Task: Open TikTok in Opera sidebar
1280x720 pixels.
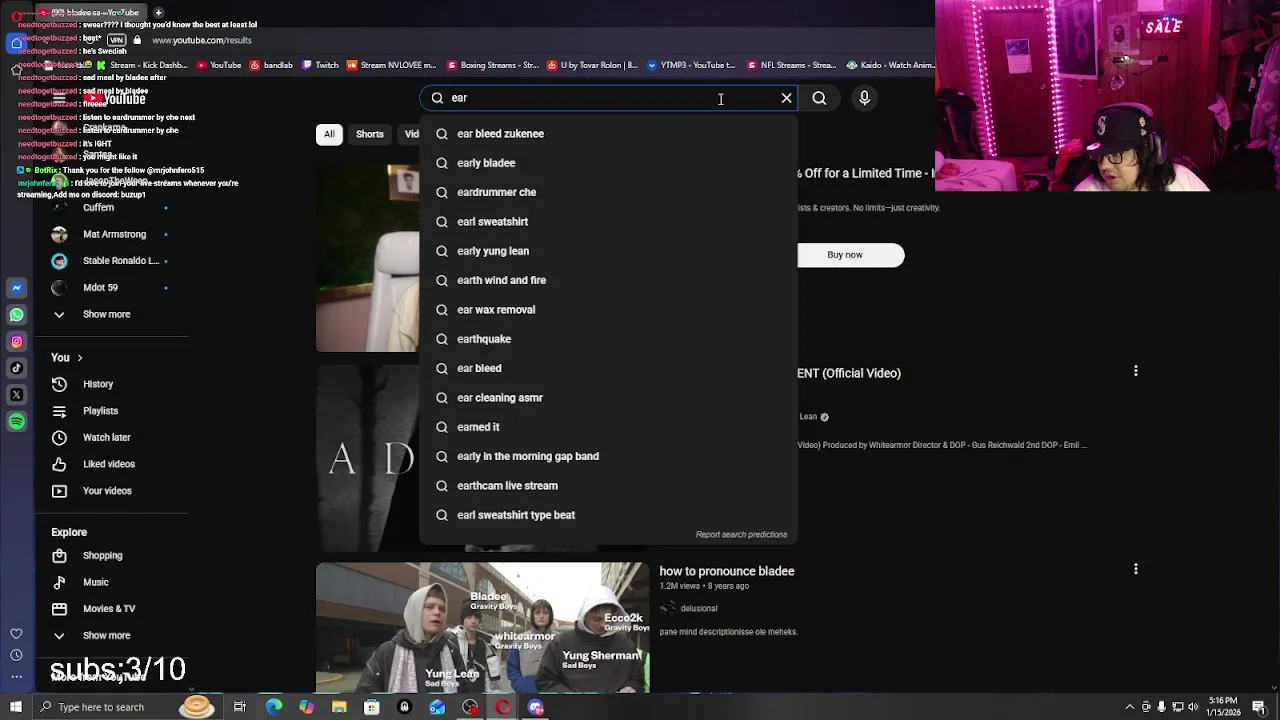Action: coord(16,368)
